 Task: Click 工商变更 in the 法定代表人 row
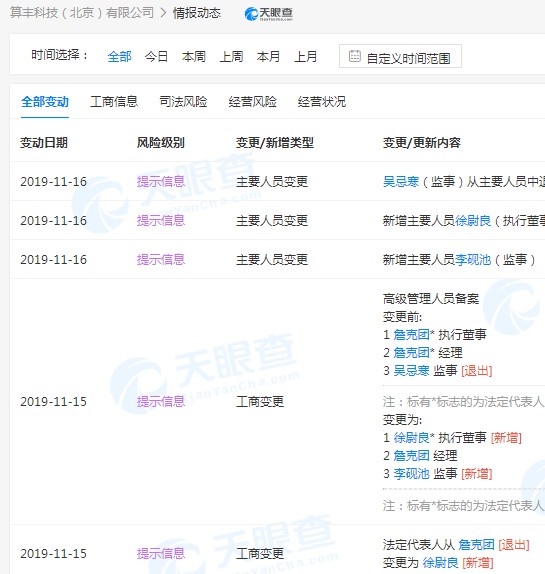coord(260,554)
